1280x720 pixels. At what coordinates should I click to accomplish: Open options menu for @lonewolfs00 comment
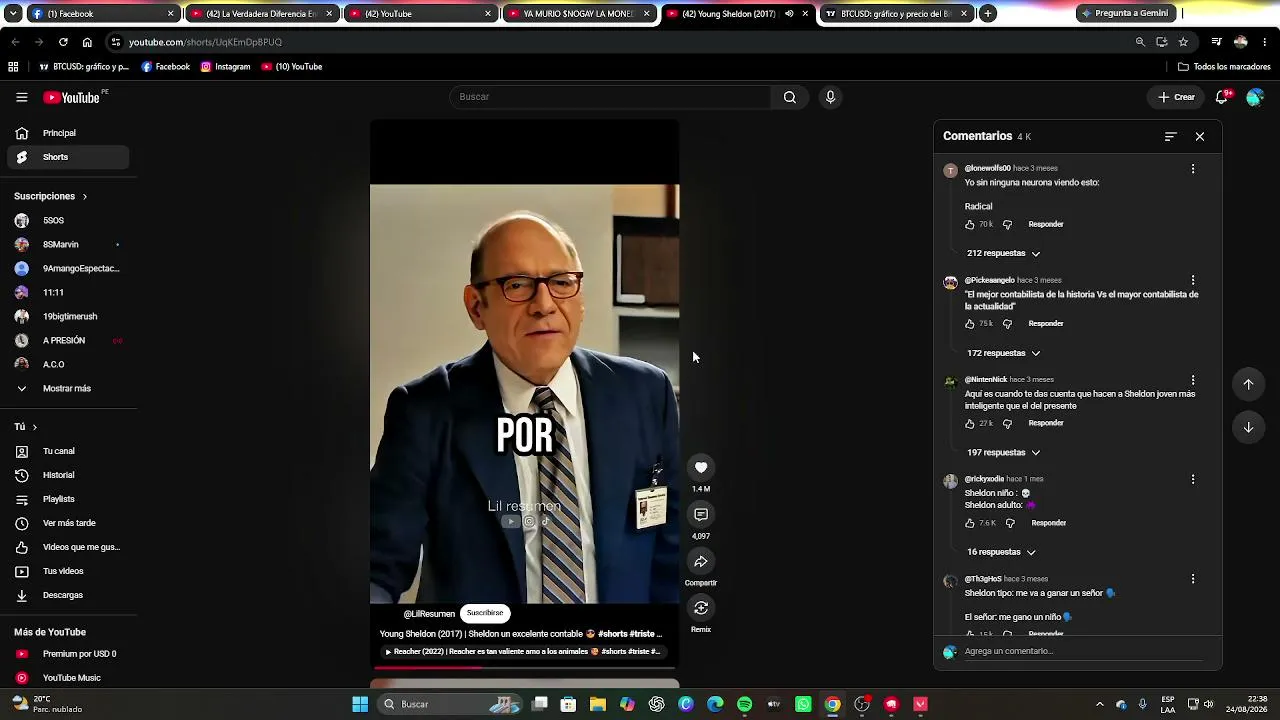point(1193,169)
